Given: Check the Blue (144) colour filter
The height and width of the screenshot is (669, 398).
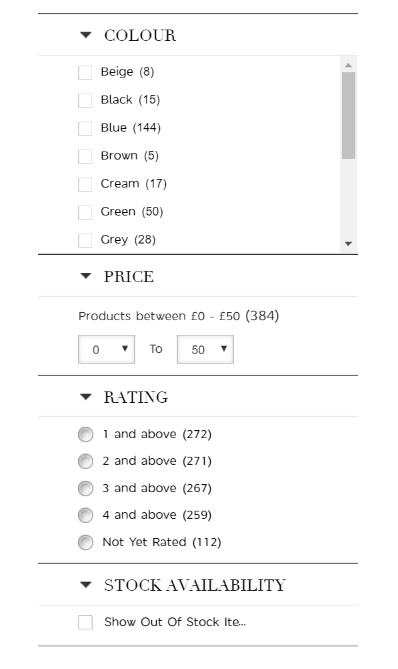Looking at the screenshot, I should (x=85, y=128).
